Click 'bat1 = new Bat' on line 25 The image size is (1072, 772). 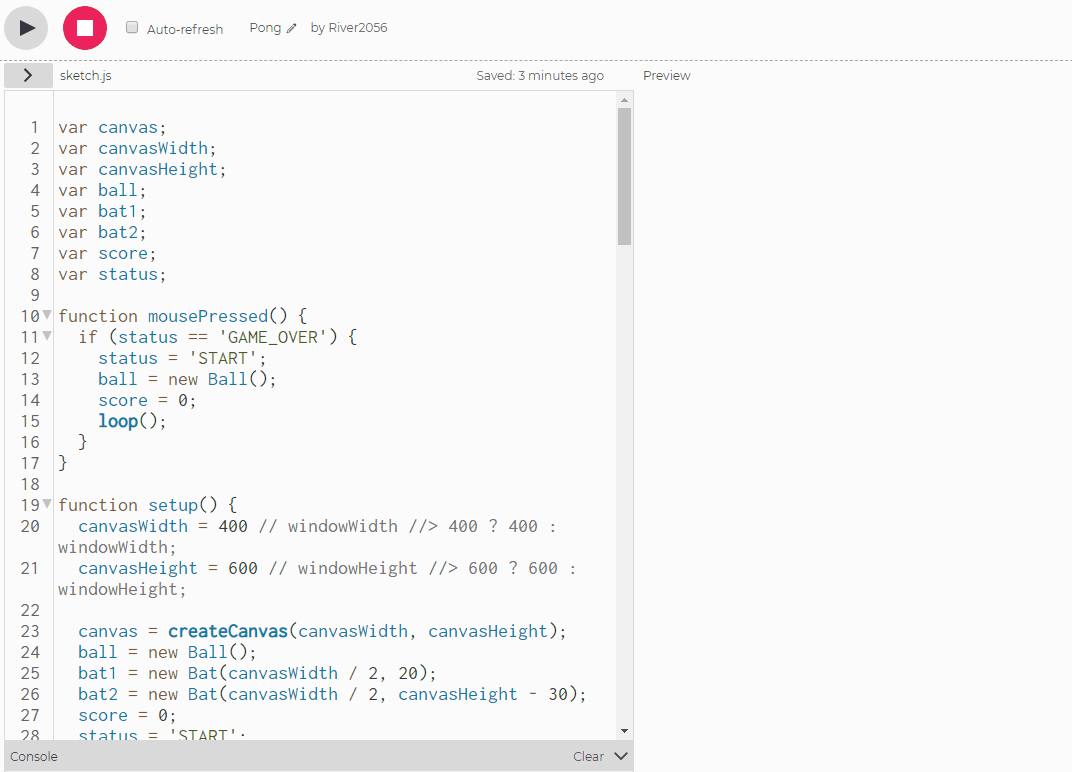tap(150, 673)
